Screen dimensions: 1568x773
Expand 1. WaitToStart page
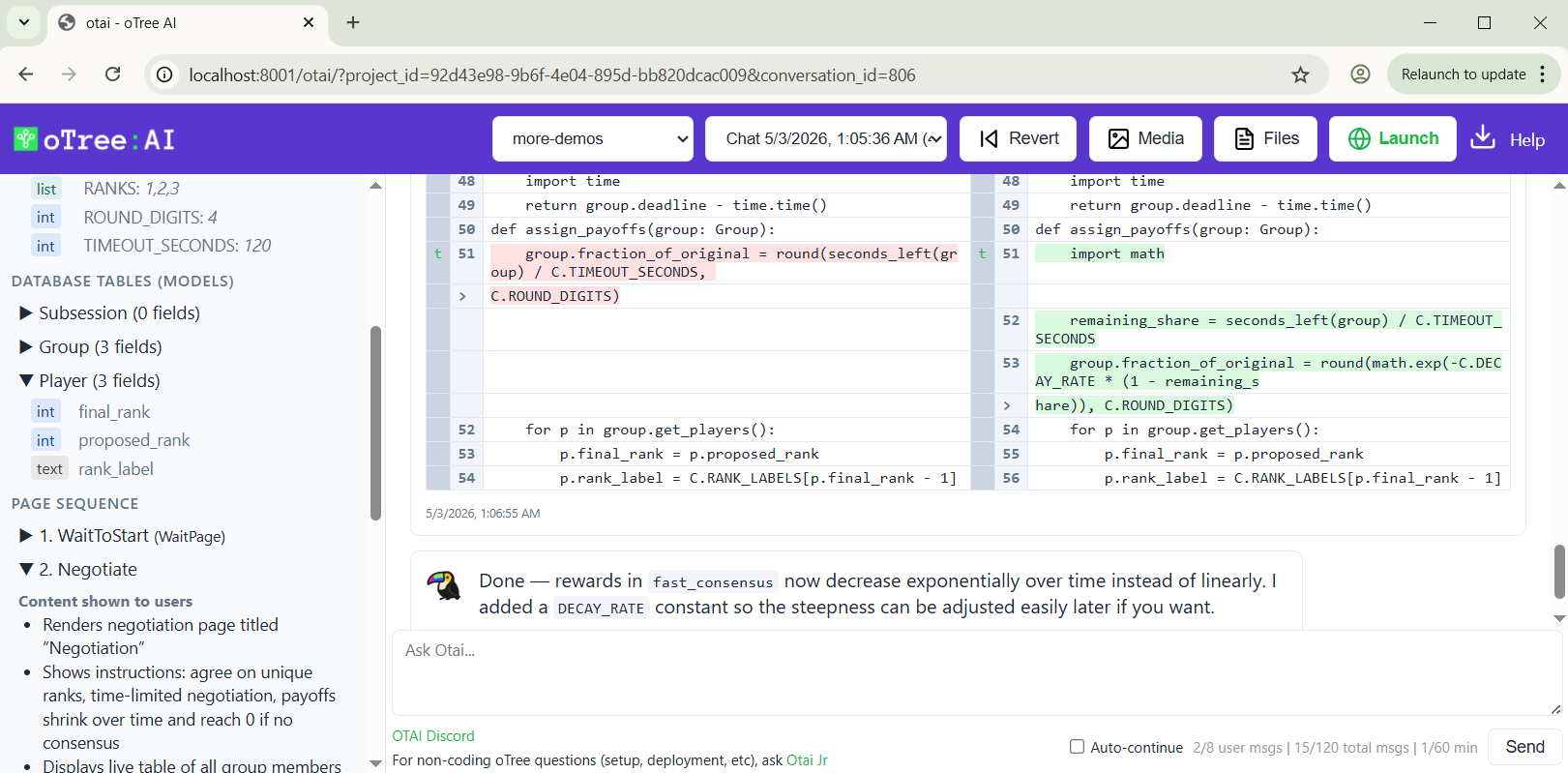[x=122, y=536]
